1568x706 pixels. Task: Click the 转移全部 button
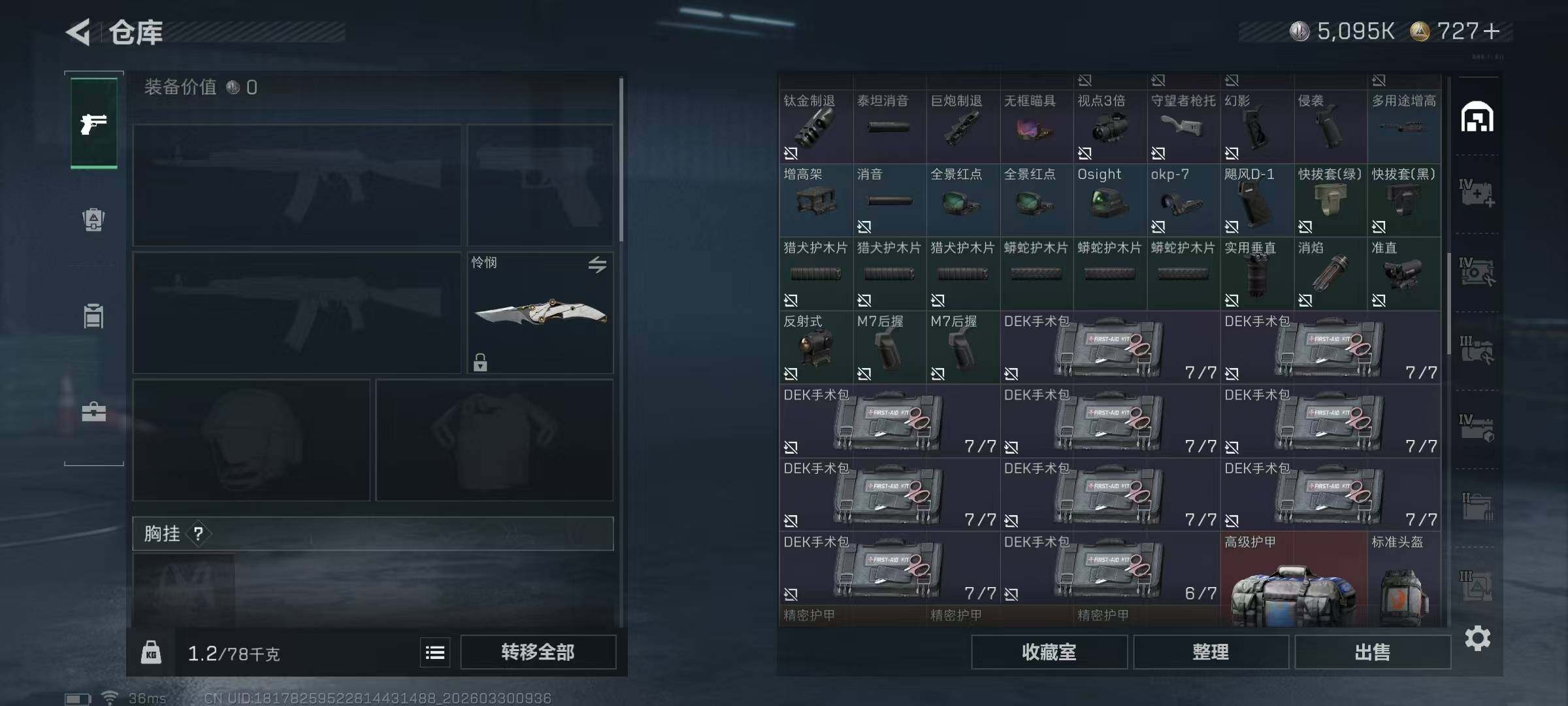[x=538, y=652]
